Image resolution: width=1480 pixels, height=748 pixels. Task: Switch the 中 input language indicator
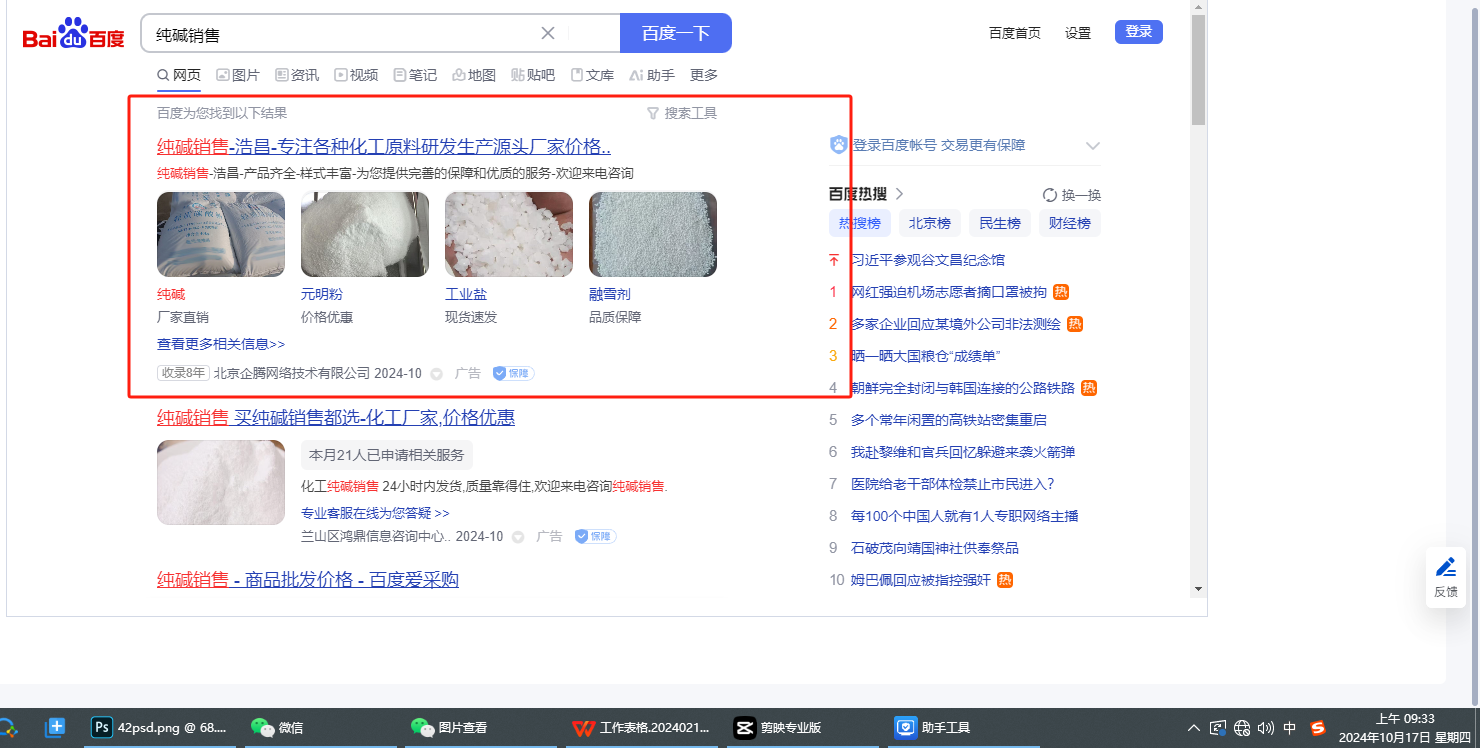[x=1290, y=728]
